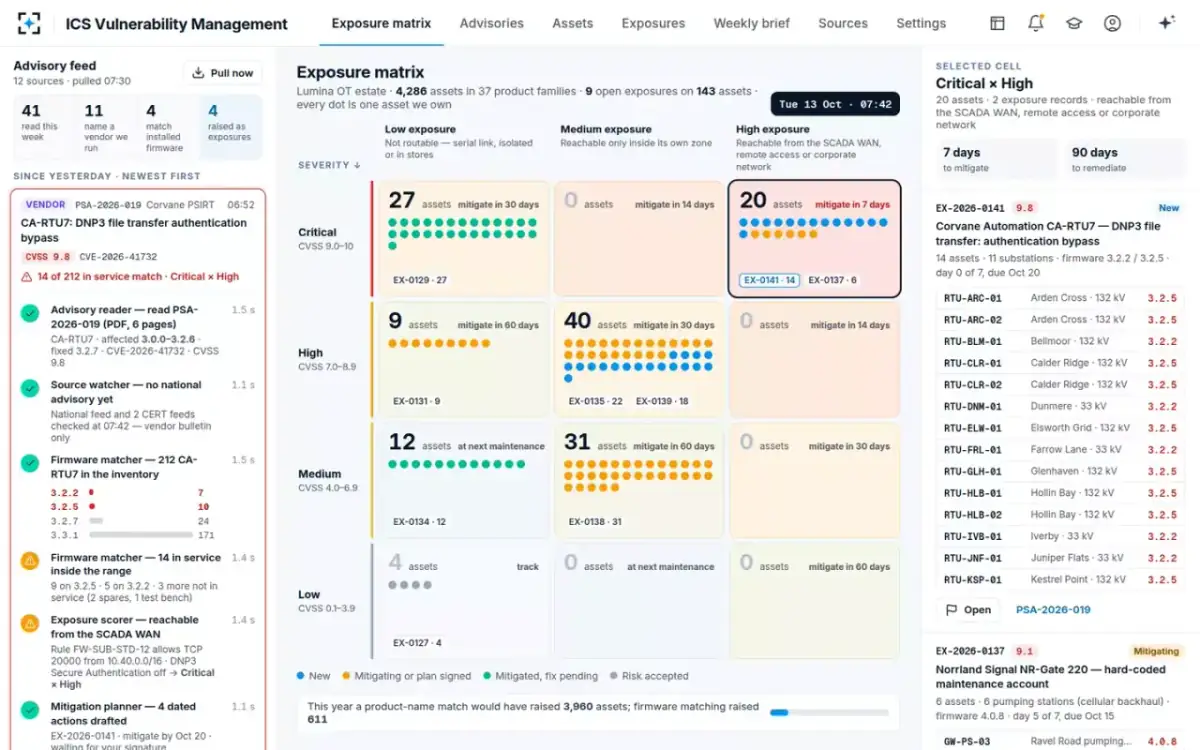Open the graduation cap learning icon

(x=1074, y=23)
